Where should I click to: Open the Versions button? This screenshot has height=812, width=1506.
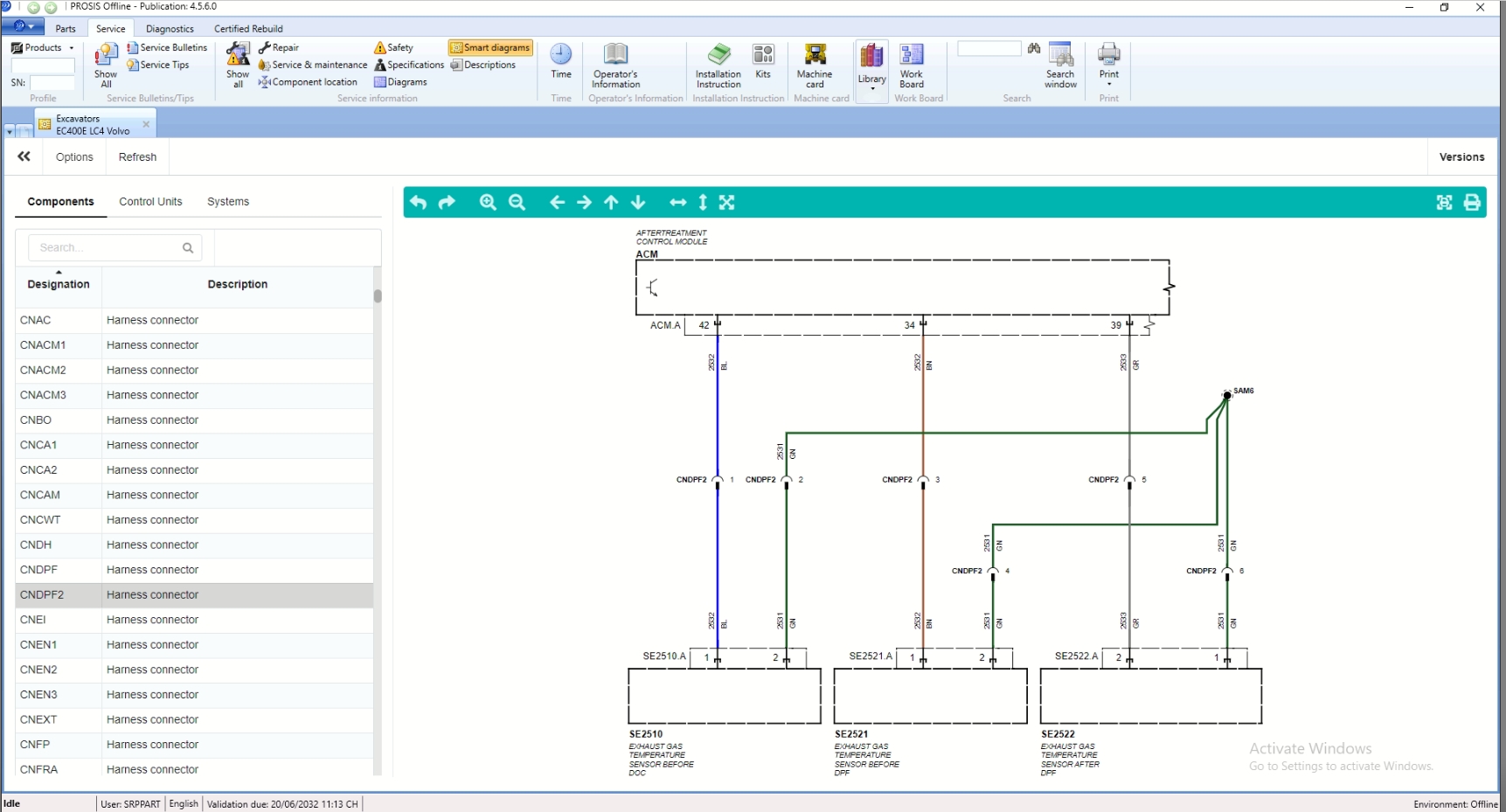(1461, 157)
